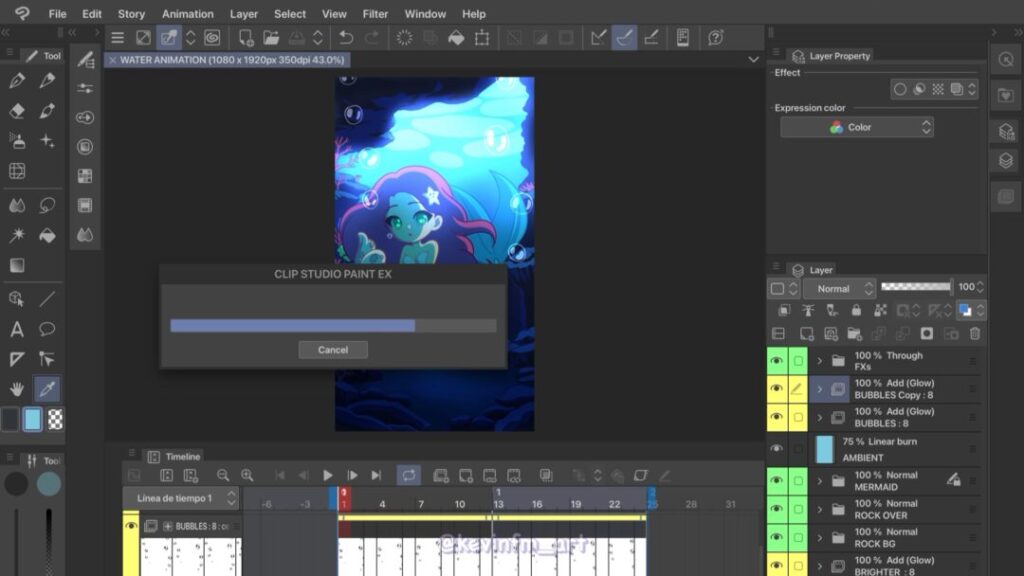Play the animation in timeline

point(328,475)
